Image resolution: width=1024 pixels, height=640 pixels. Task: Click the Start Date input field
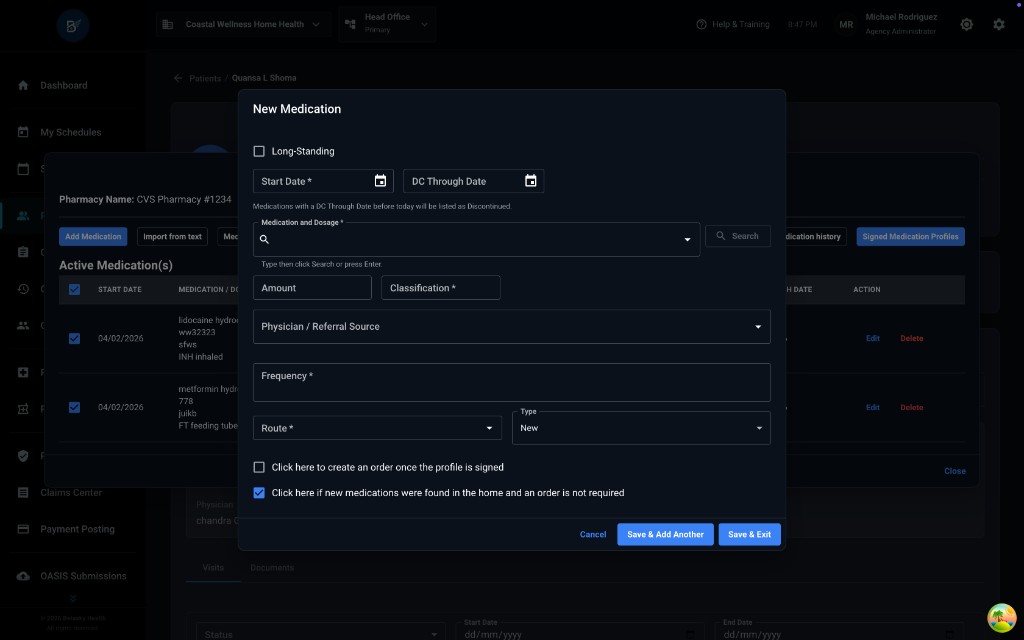tap(323, 181)
